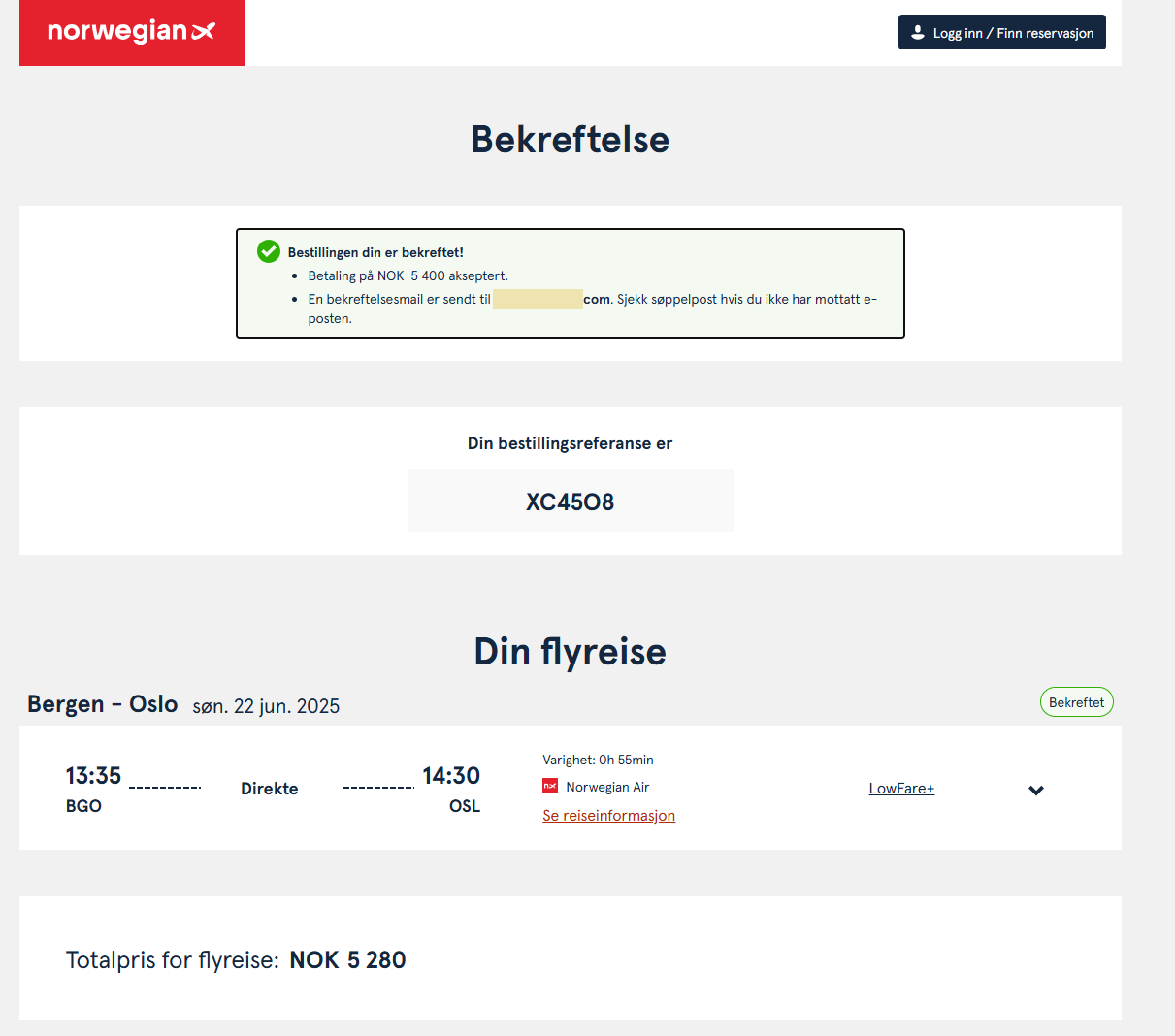Click the 14:30 arrival time
Image resolution: width=1175 pixels, height=1036 pixels.
click(451, 776)
